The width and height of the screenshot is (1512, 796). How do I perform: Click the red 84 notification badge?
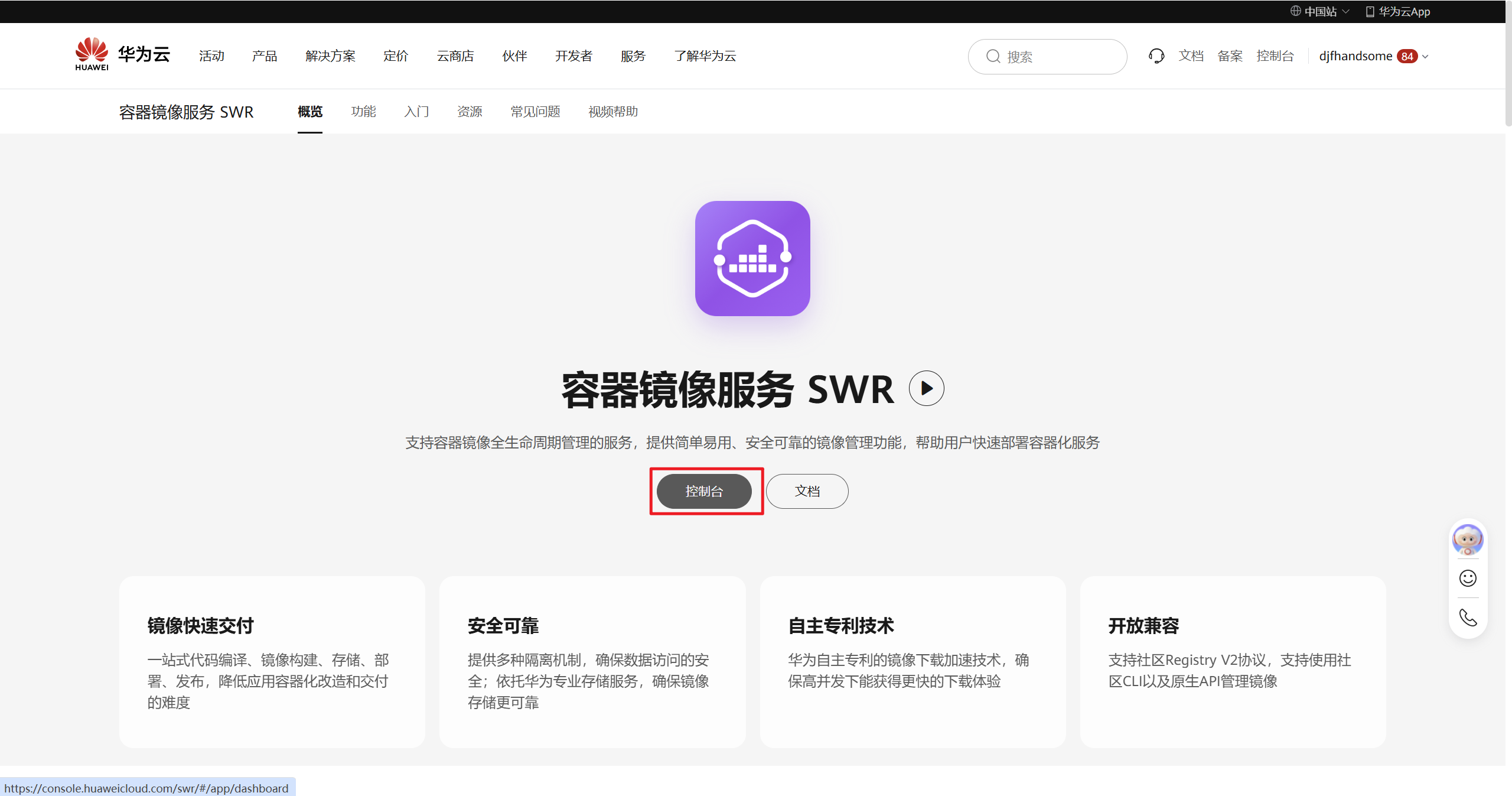(1407, 57)
